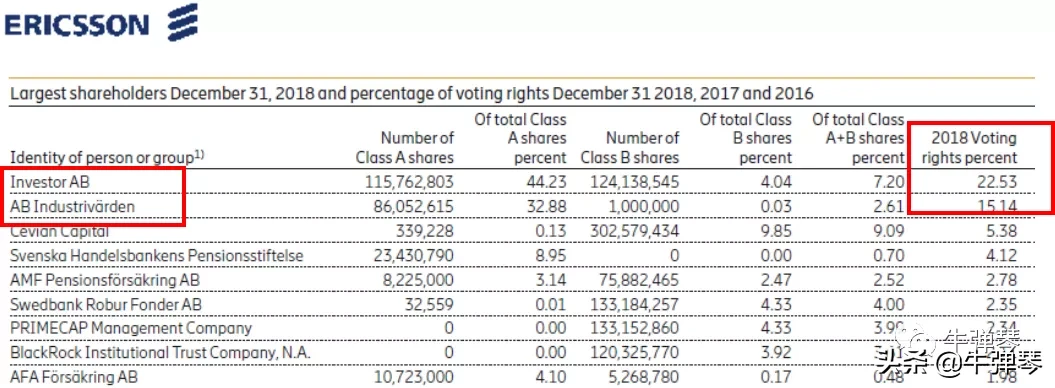Click the Of total Class A+B shares header
Image resolution: width=1055 pixels, height=388 pixels.
tap(858, 139)
